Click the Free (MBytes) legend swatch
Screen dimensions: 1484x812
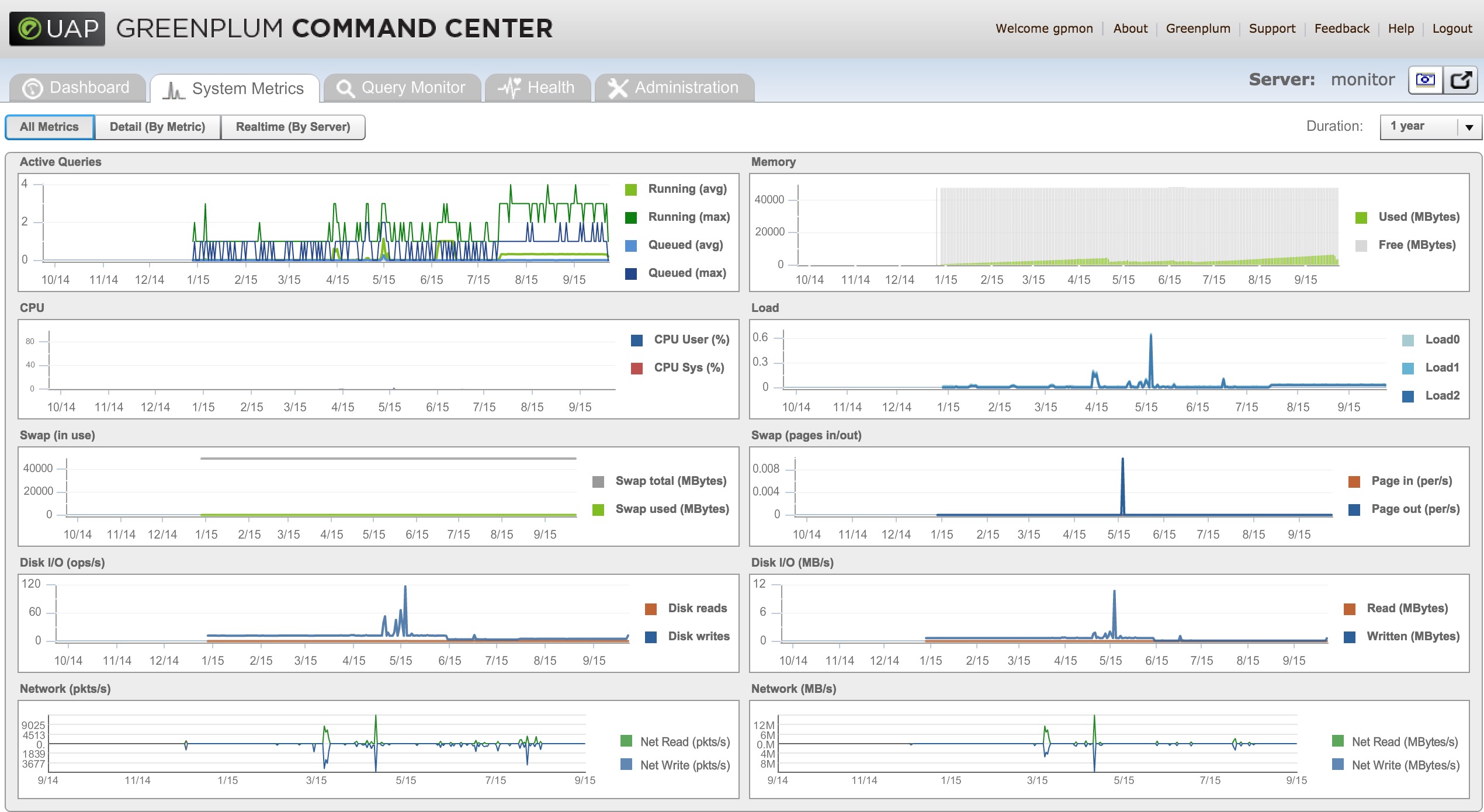[1361, 245]
